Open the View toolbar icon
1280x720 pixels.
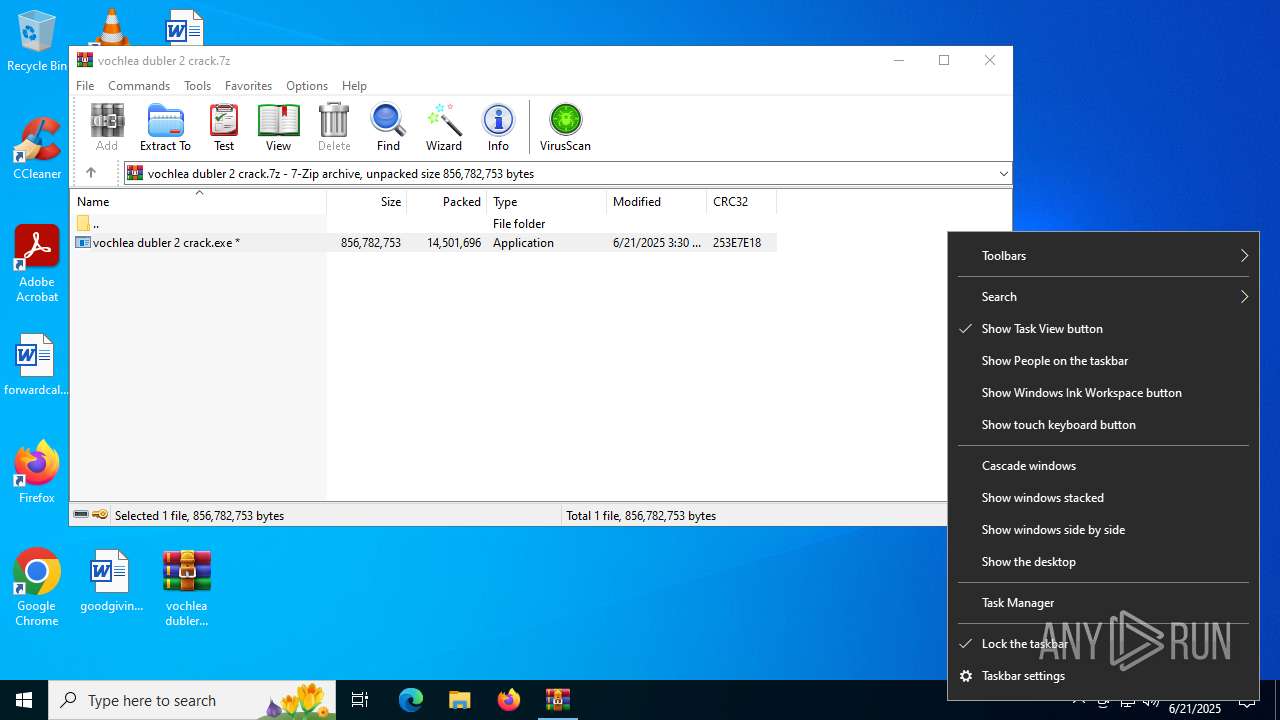[x=278, y=128]
